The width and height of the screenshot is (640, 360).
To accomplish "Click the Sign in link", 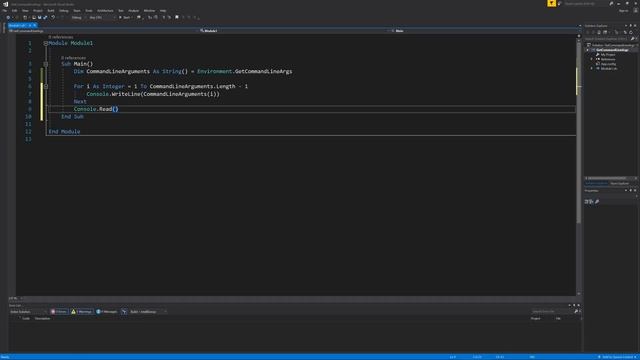I will point(623,11).
